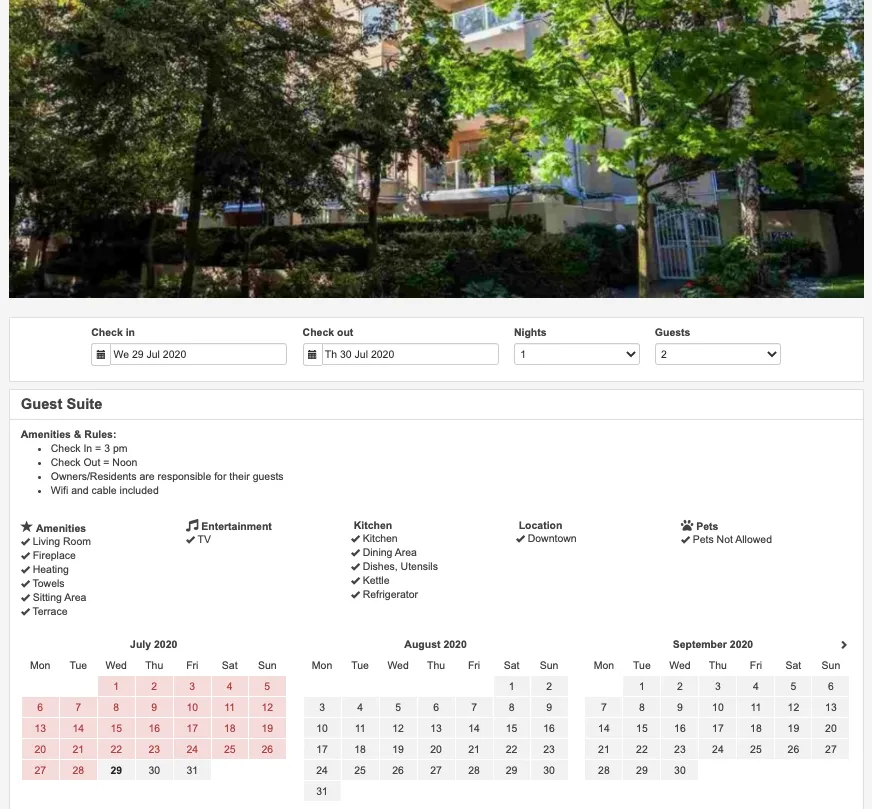Toggle the Sitting Area amenity checkmark
Screen dimensions: 872x809
click(28, 597)
